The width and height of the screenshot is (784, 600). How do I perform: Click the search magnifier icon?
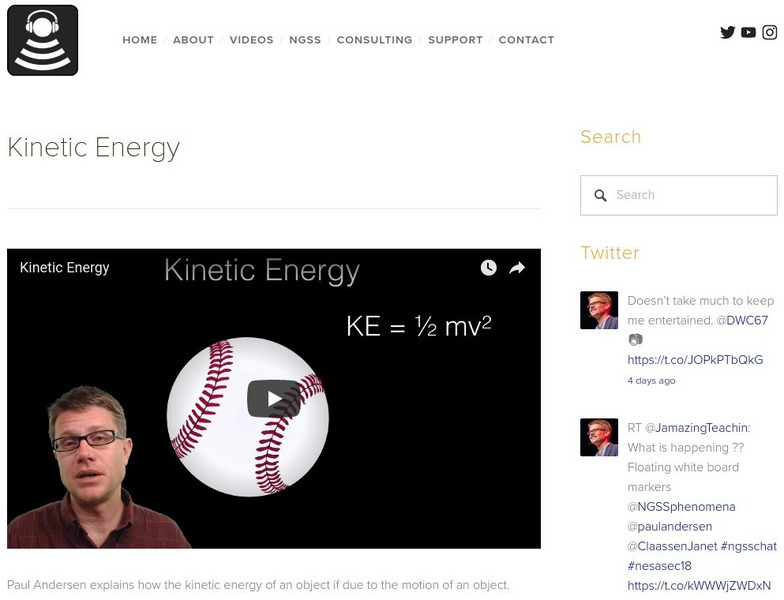[x=600, y=196]
